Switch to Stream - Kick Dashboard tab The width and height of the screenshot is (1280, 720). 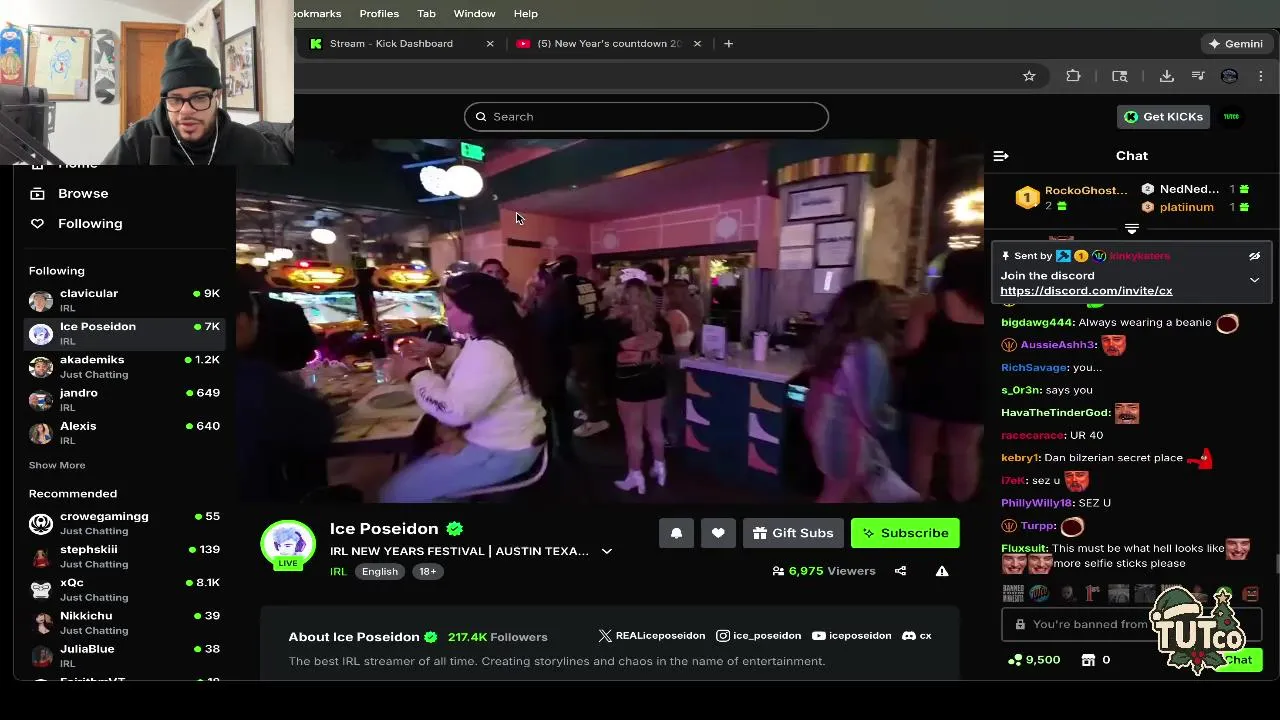click(x=391, y=44)
